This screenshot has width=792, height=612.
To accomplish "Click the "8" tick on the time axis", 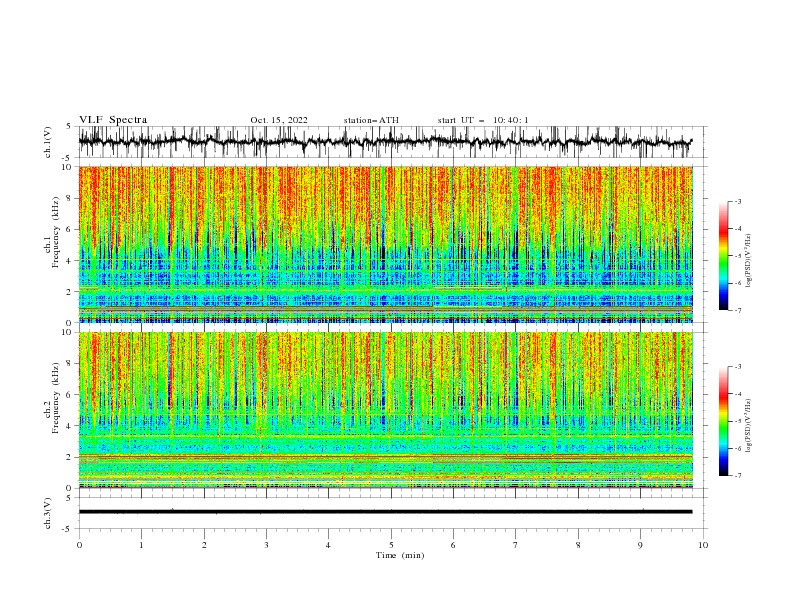I will [578, 545].
